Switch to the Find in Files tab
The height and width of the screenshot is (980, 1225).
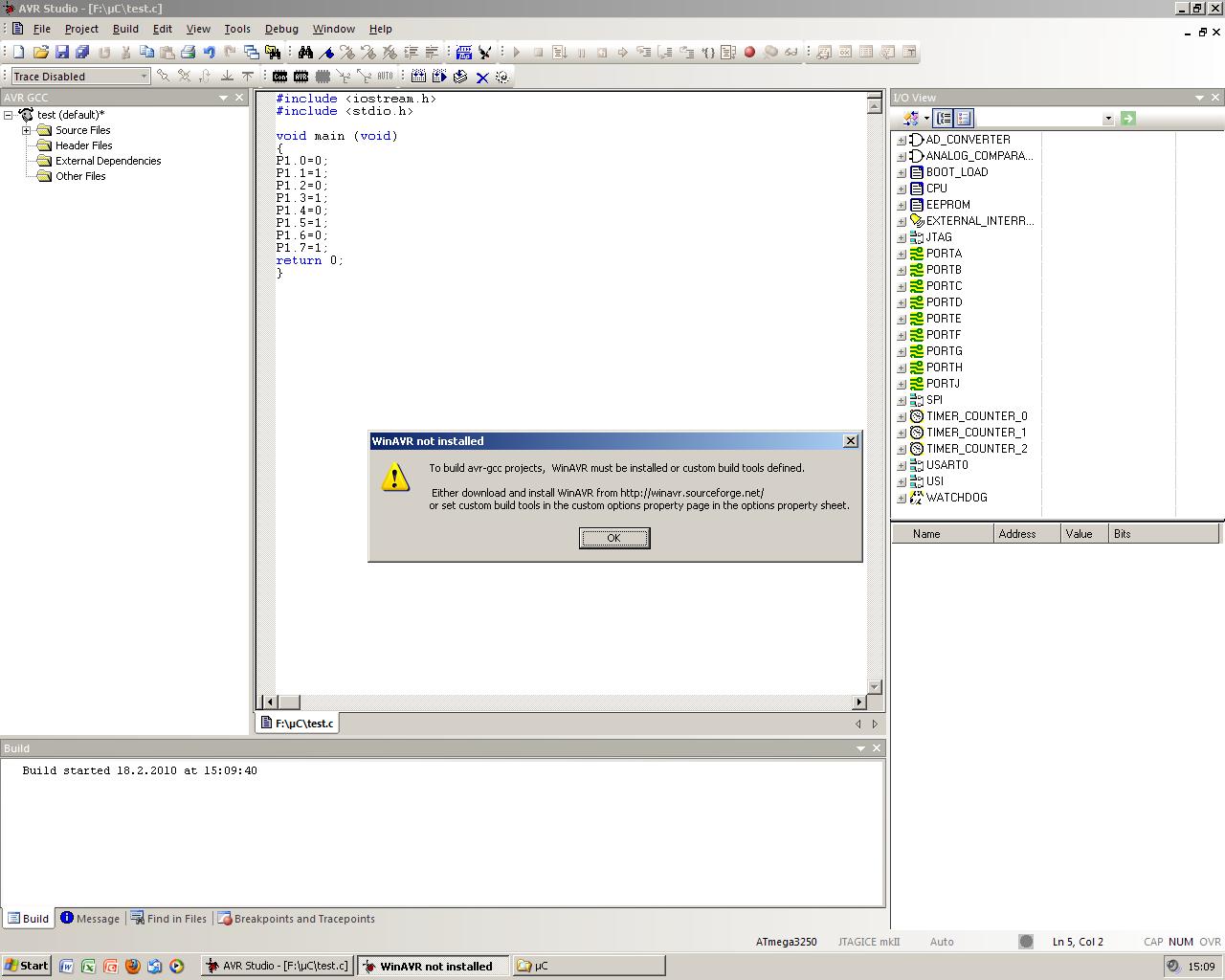tap(168, 919)
